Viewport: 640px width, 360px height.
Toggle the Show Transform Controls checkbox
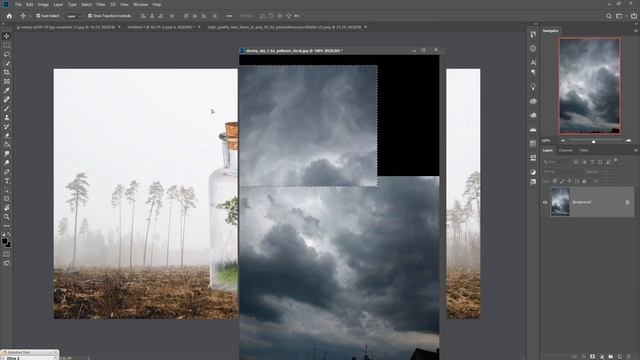click(90, 16)
